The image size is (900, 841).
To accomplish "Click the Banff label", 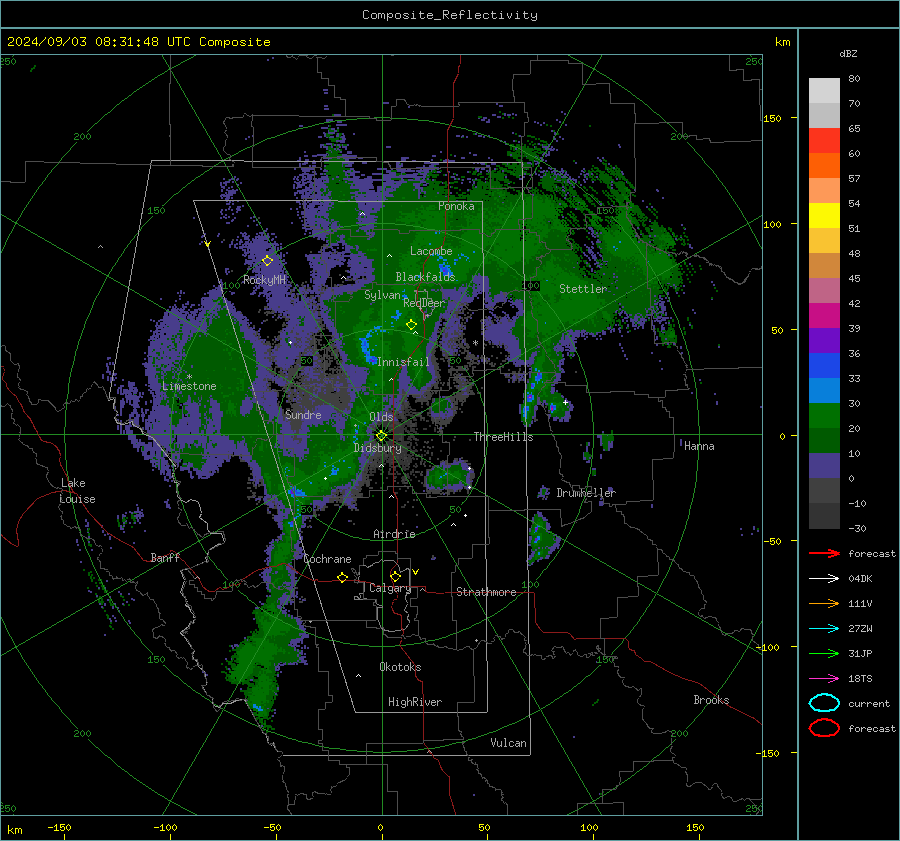I will coord(165,557).
